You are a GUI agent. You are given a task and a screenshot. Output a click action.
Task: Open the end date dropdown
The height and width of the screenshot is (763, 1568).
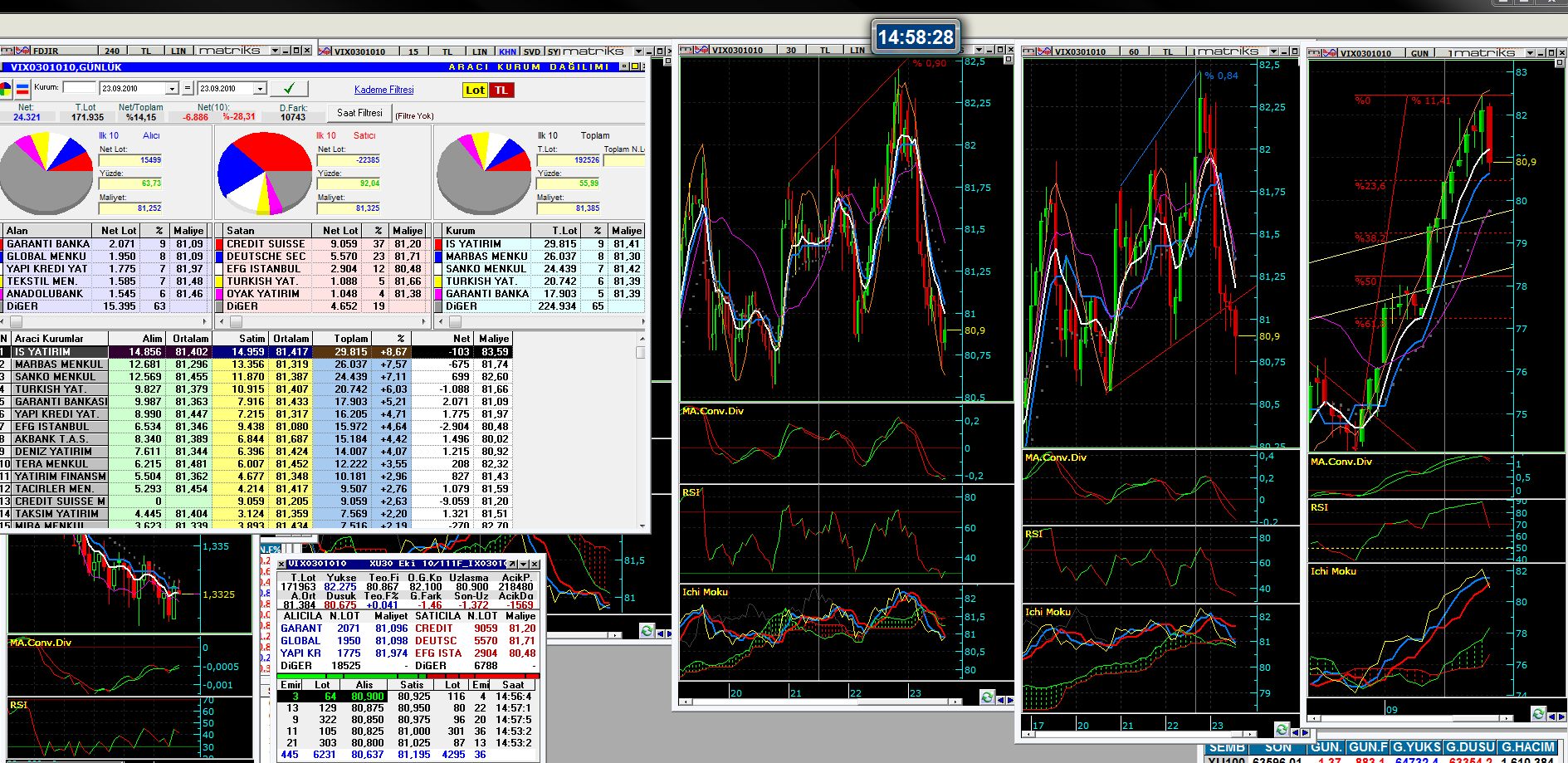259,88
